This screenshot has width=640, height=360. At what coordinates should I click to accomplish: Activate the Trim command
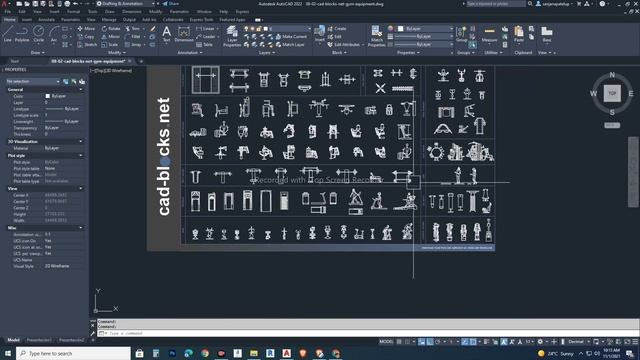tap(133, 29)
